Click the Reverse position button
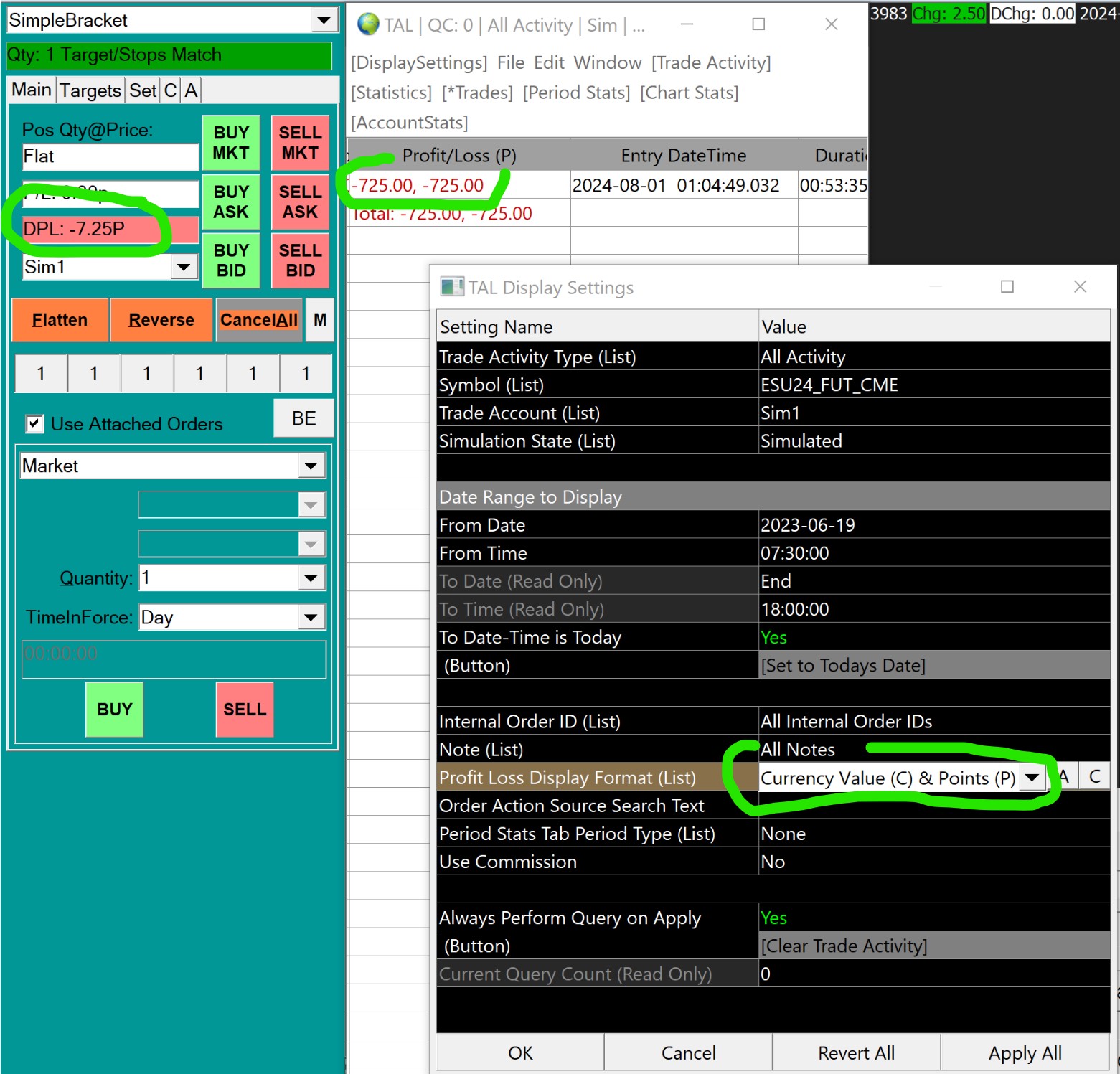Viewport: 1120px width, 1074px height. 161,320
